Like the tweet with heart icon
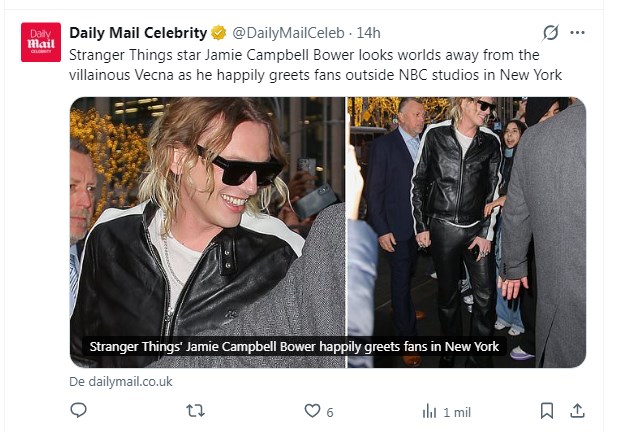Screen dimensions: 620x432 312,411
